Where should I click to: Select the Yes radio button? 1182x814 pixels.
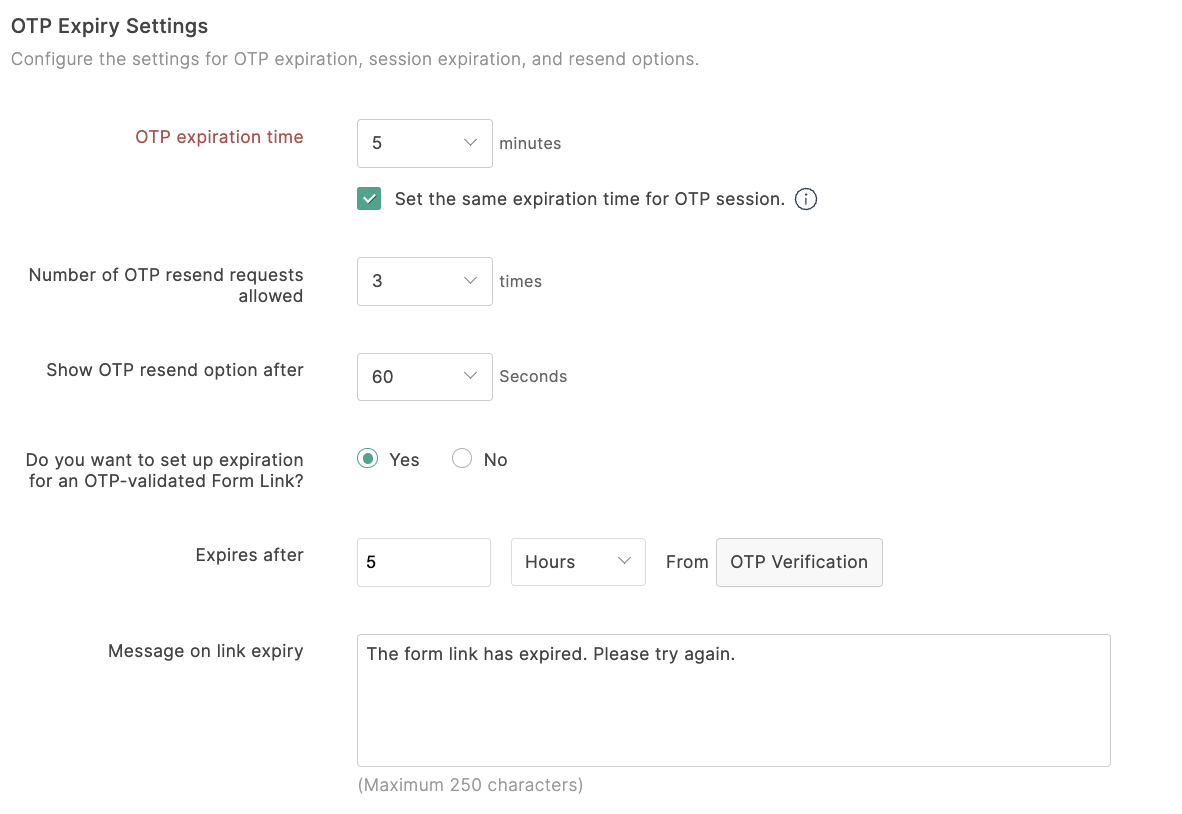[368, 459]
